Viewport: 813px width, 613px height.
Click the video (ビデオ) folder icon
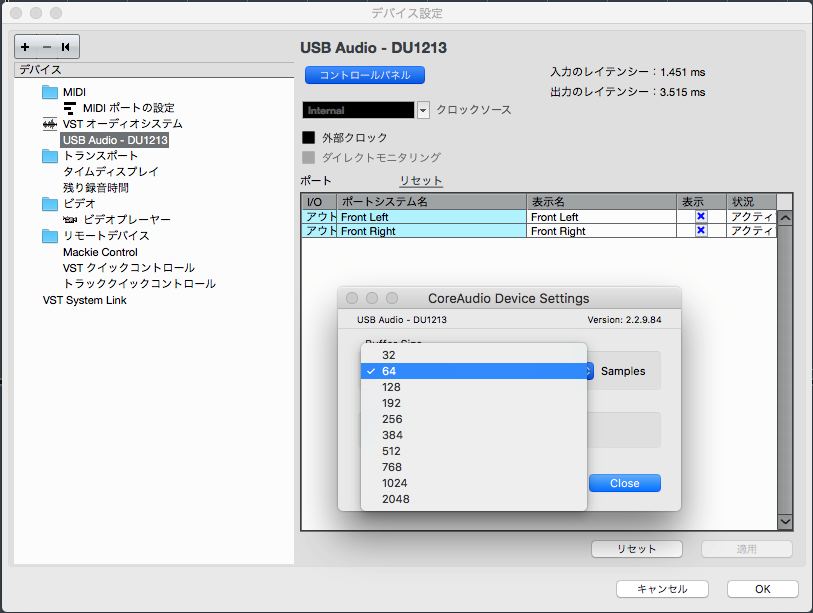[x=50, y=204]
